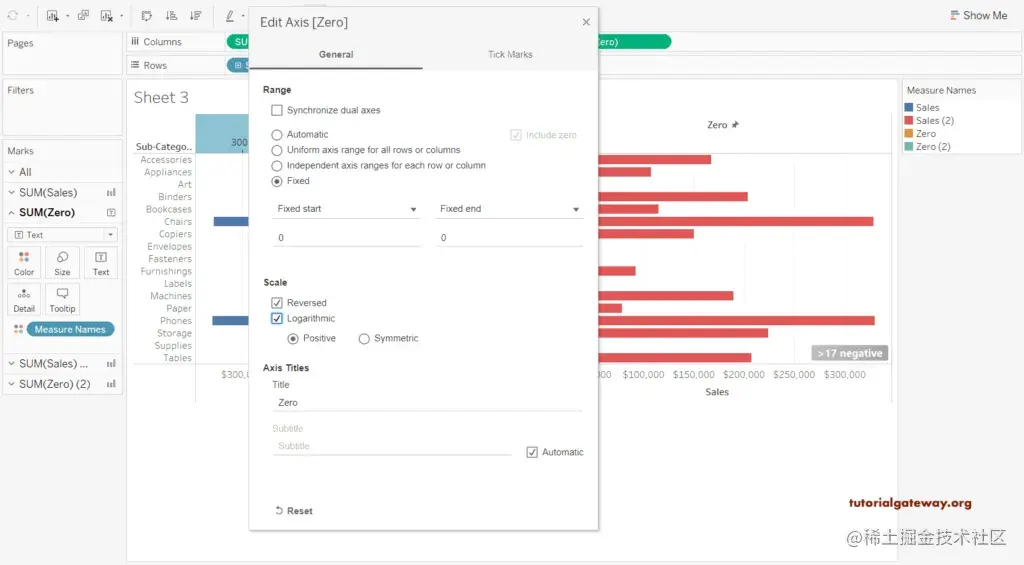Expand the SUM(Zero) (2) marks section
Viewport: 1024px width, 565px height.
pos(12,384)
